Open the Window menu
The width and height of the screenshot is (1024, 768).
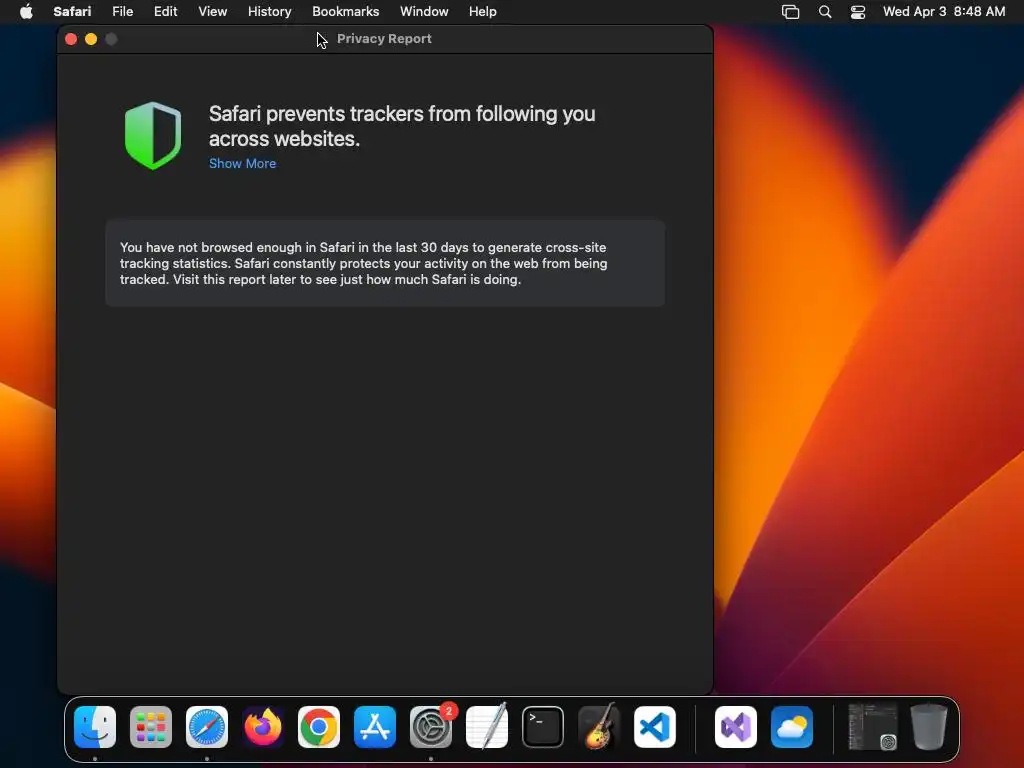pos(424,12)
